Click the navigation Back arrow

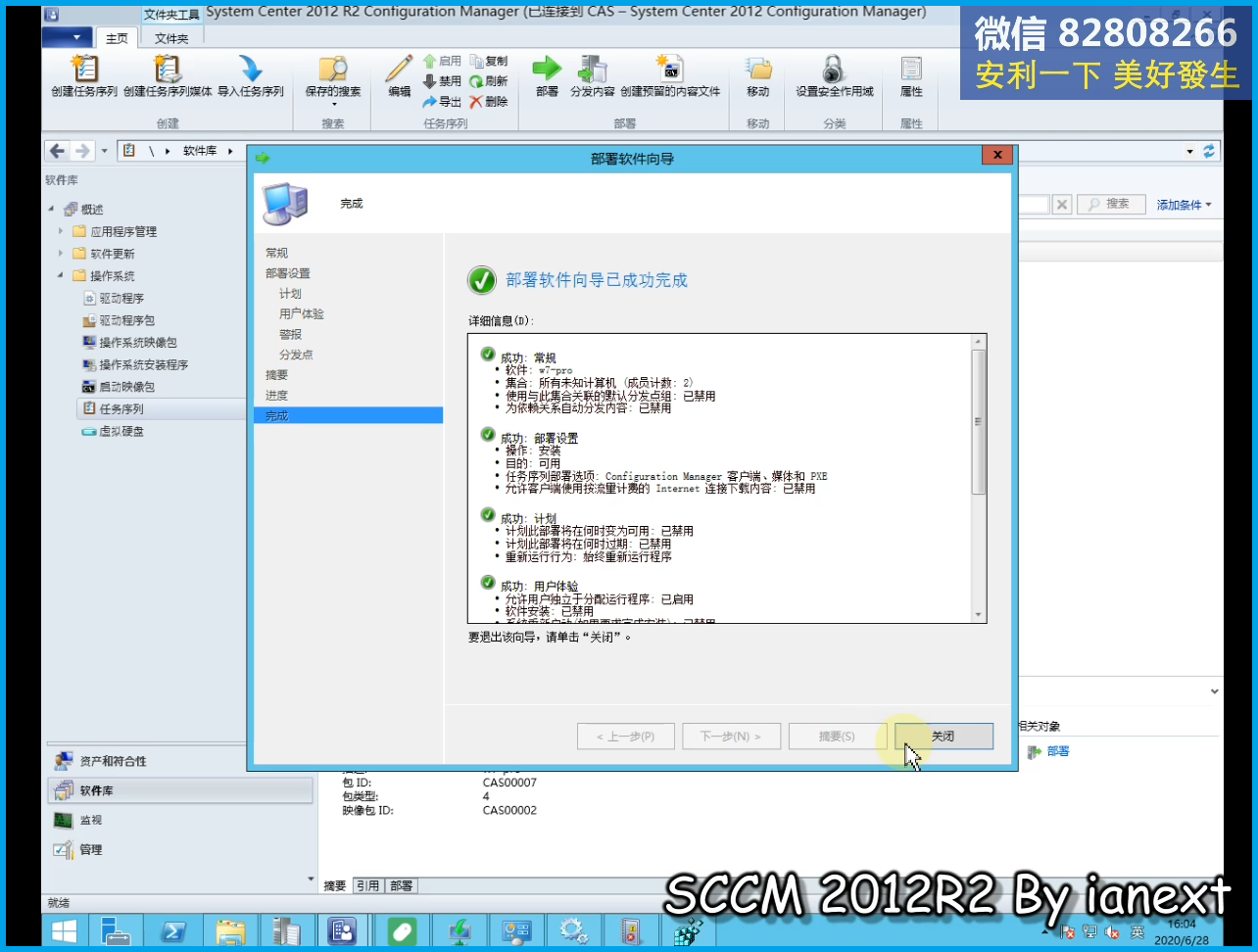pyautogui.click(x=57, y=151)
